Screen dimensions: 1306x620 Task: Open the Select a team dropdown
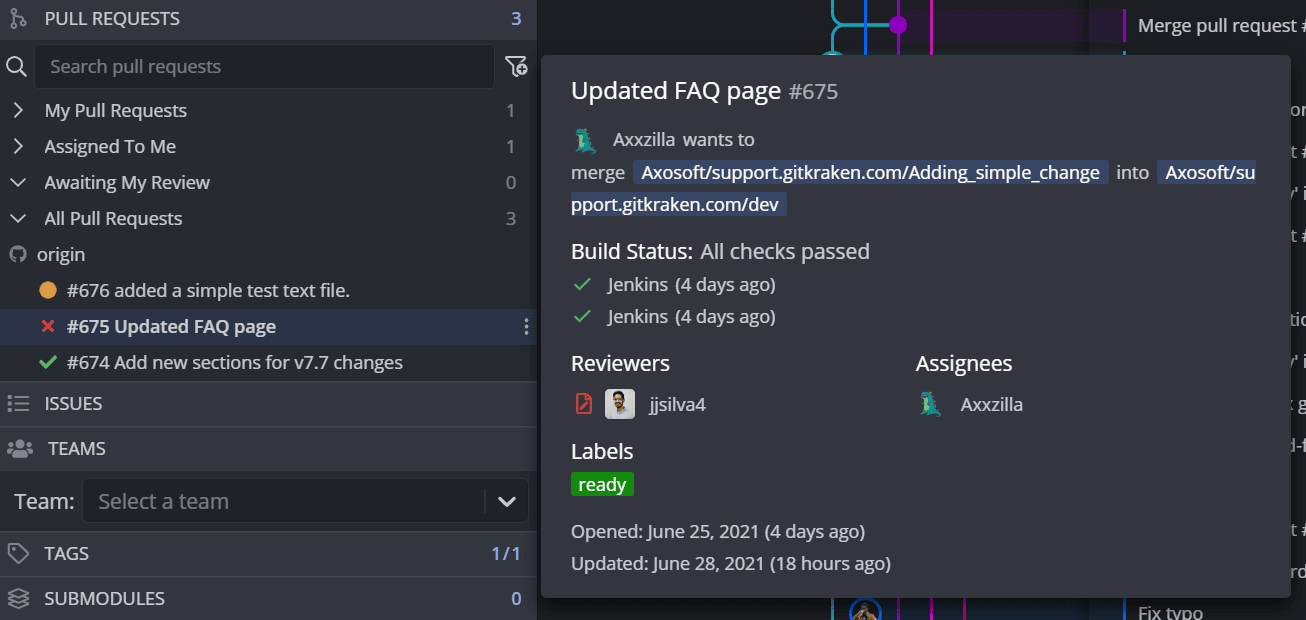point(305,500)
